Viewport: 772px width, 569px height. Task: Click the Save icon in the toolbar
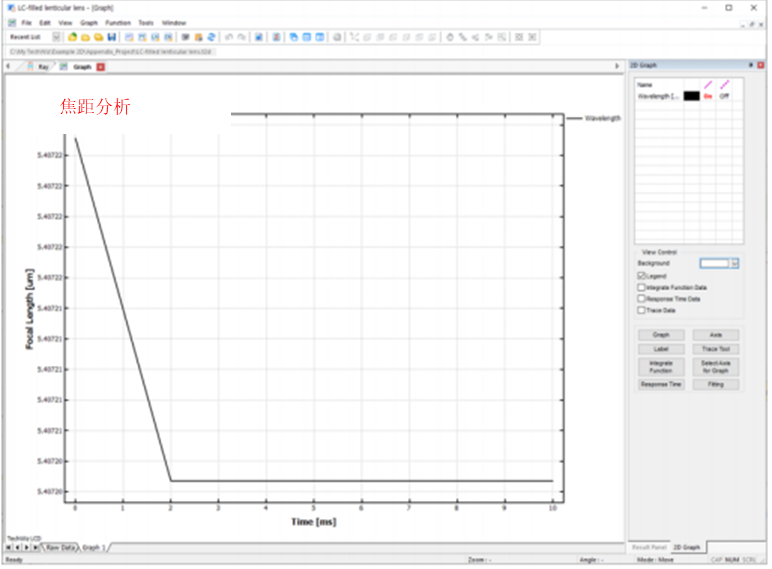111,37
